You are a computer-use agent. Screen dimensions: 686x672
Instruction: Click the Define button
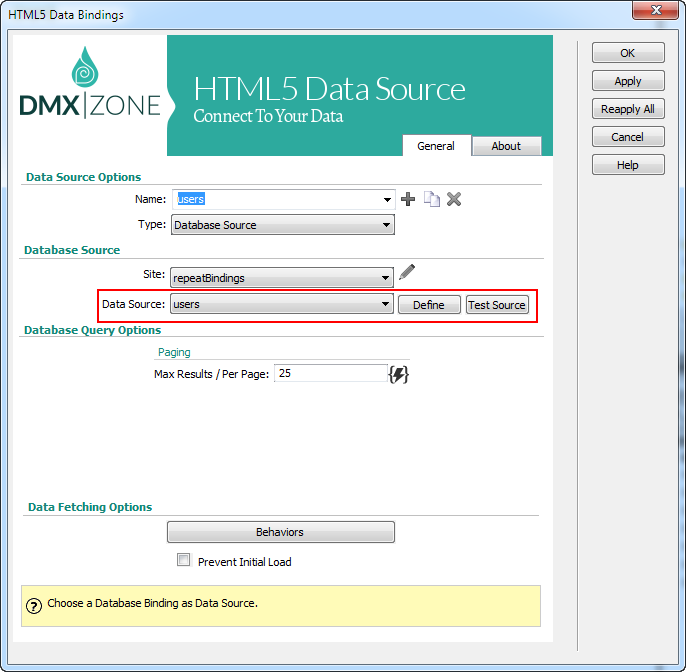(429, 305)
